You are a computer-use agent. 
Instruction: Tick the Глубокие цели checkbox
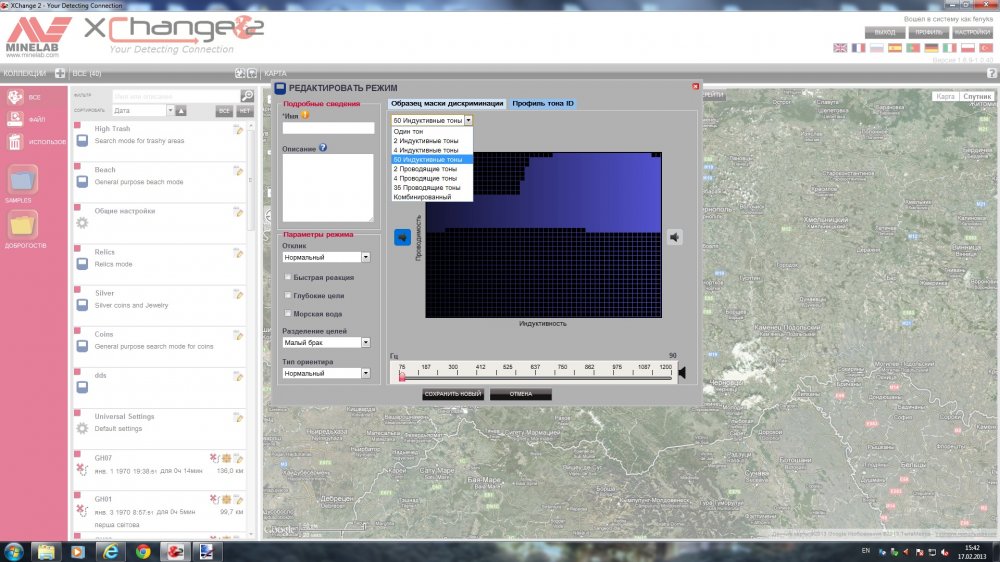(x=289, y=296)
